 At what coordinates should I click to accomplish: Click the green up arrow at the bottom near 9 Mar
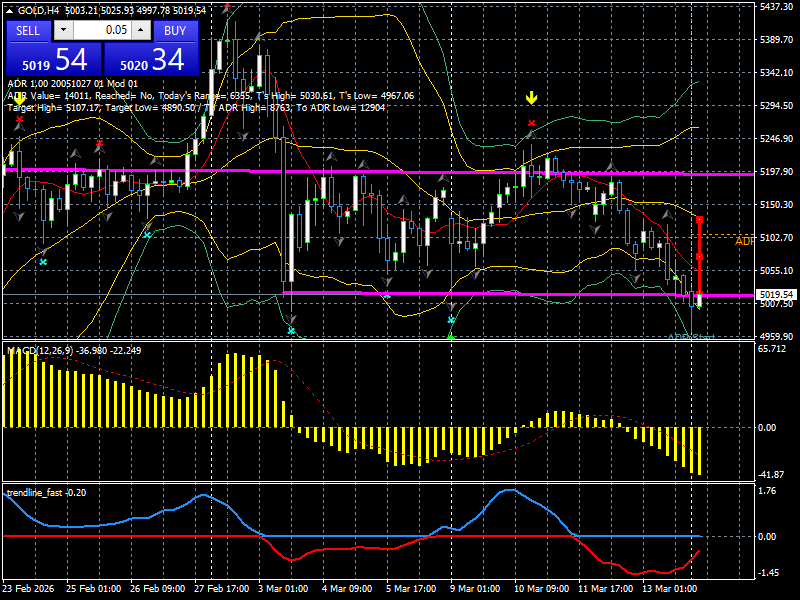(x=451, y=336)
